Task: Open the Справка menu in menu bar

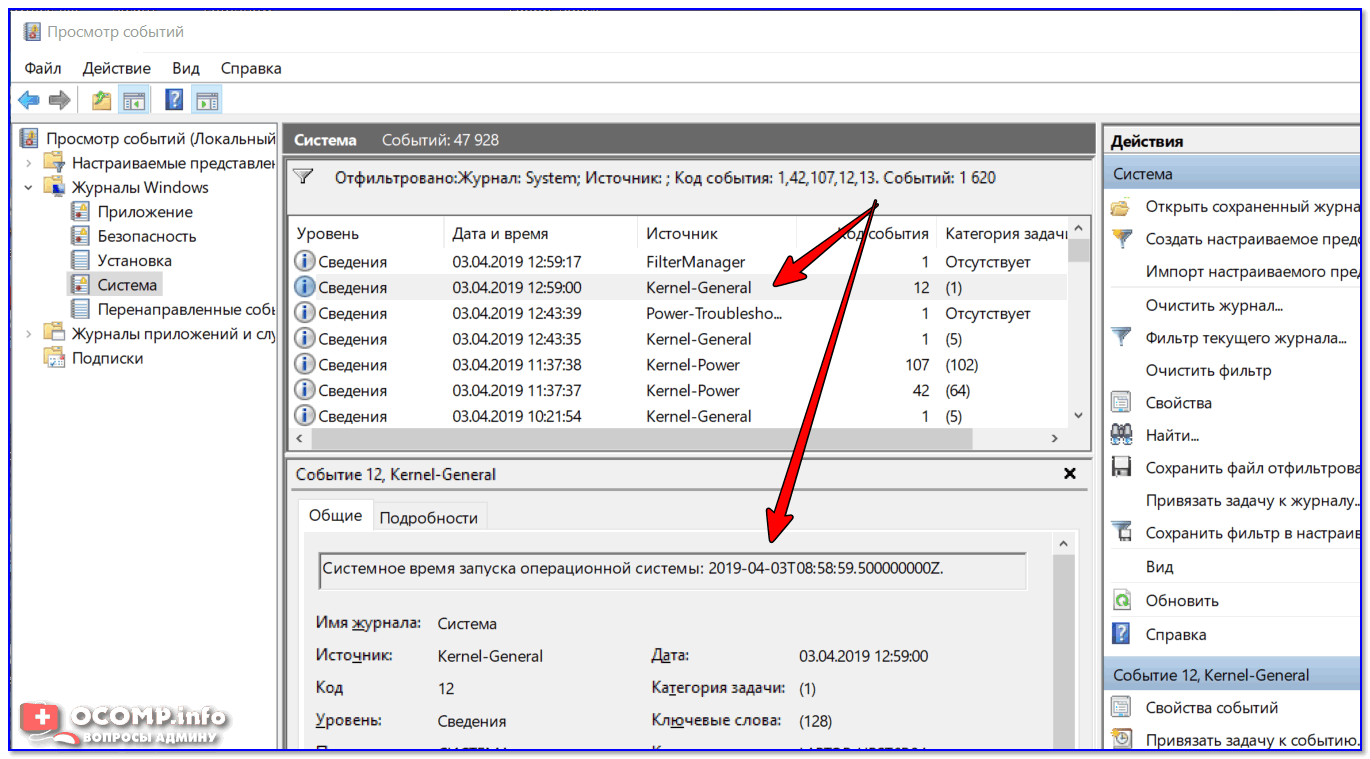Action: (x=251, y=68)
